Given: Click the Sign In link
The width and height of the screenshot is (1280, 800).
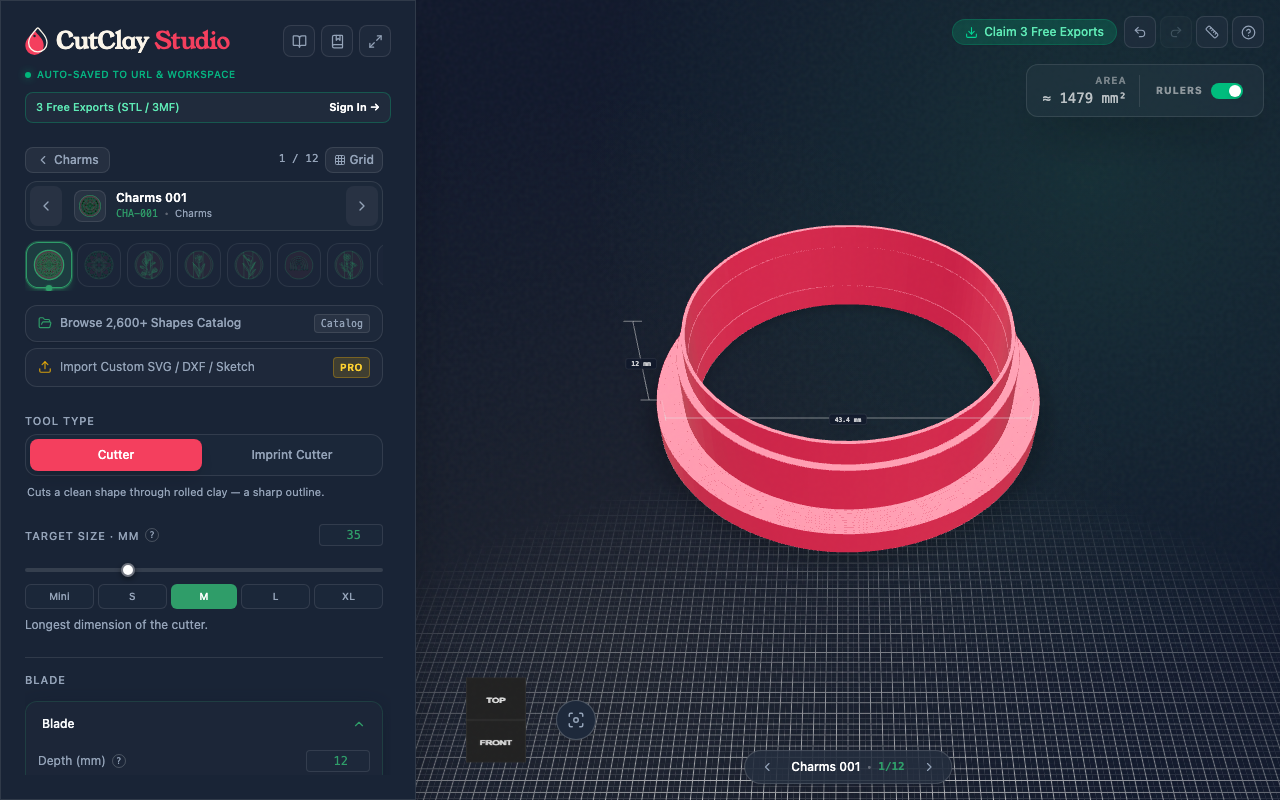Looking at the screenshot, I should click(354, 107).
